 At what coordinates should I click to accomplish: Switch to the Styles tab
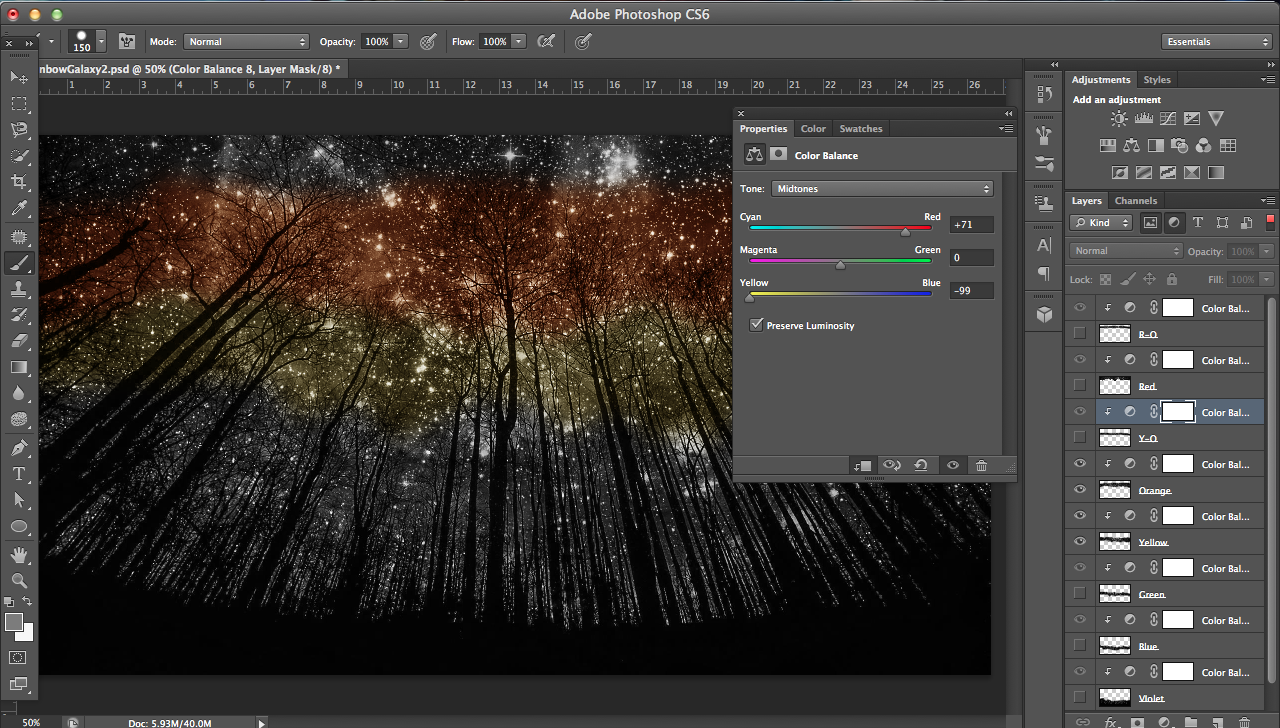pos(1157,80)
